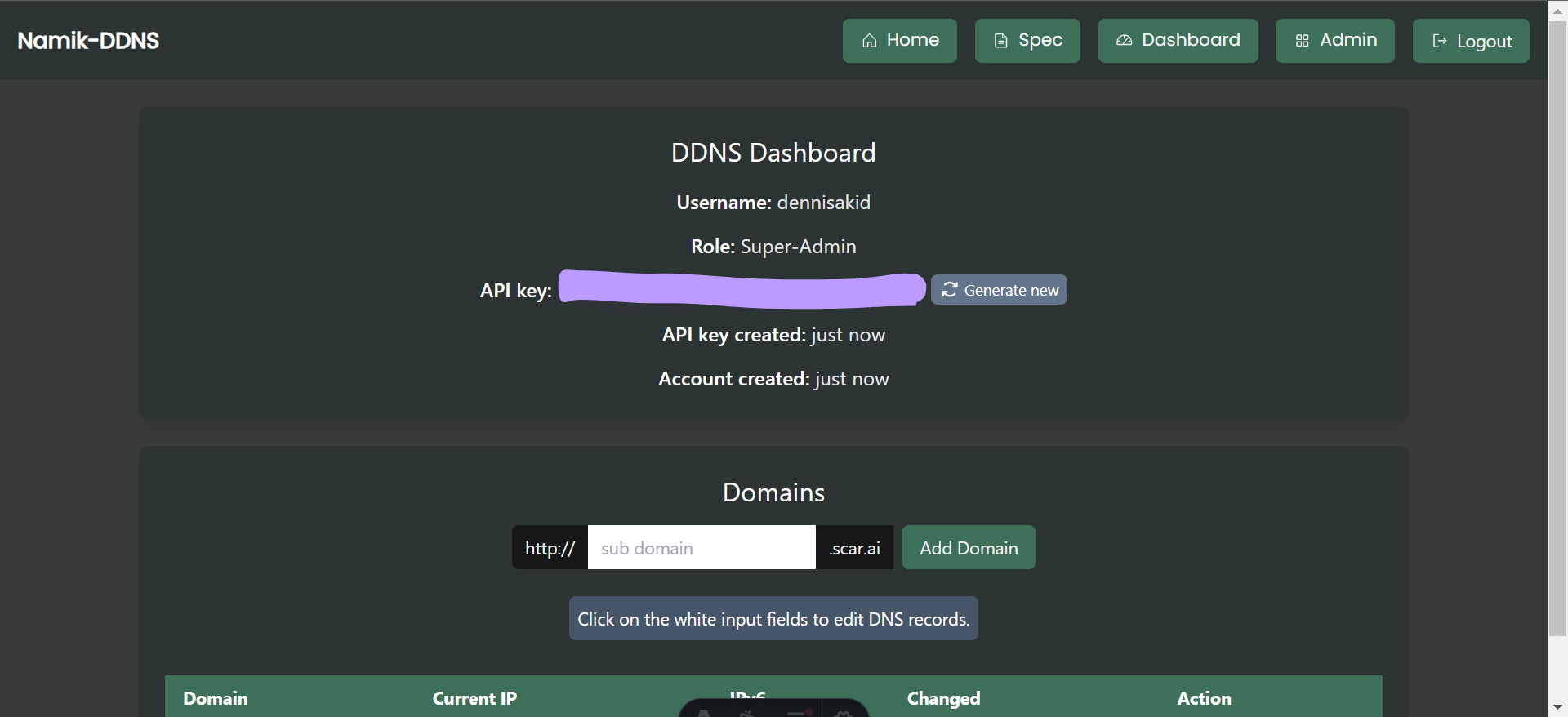The image size is (1568, 717).
Task: Click the grid icon in Admin button
Action: click(x=1303, y=41)
